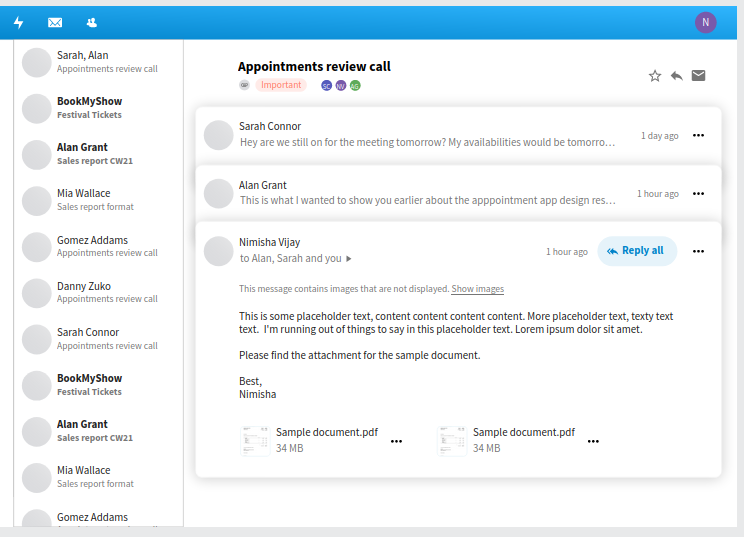Open more options for Nimisha Vijay's message
This screenshot has width=744, height=537.
(x=698, y=251)
